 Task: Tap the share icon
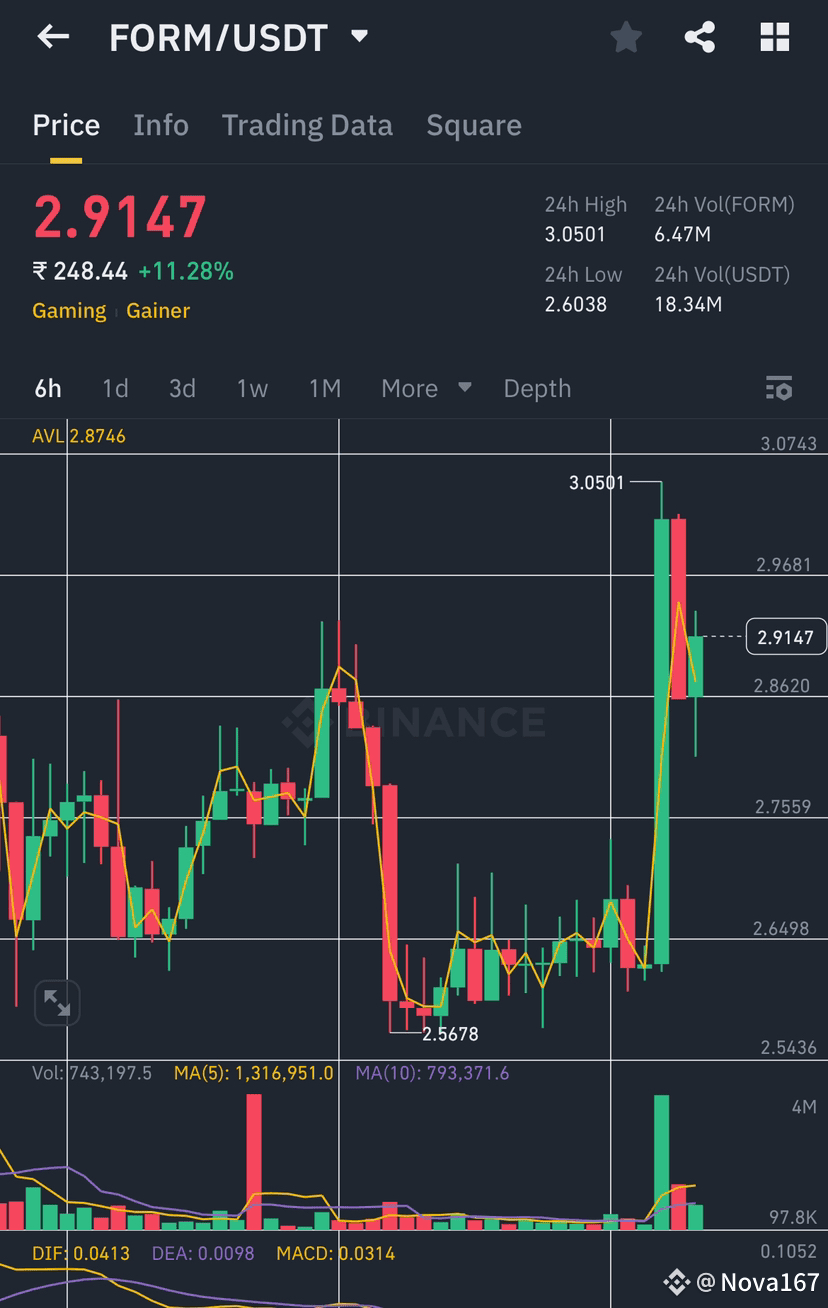point(700,38)
